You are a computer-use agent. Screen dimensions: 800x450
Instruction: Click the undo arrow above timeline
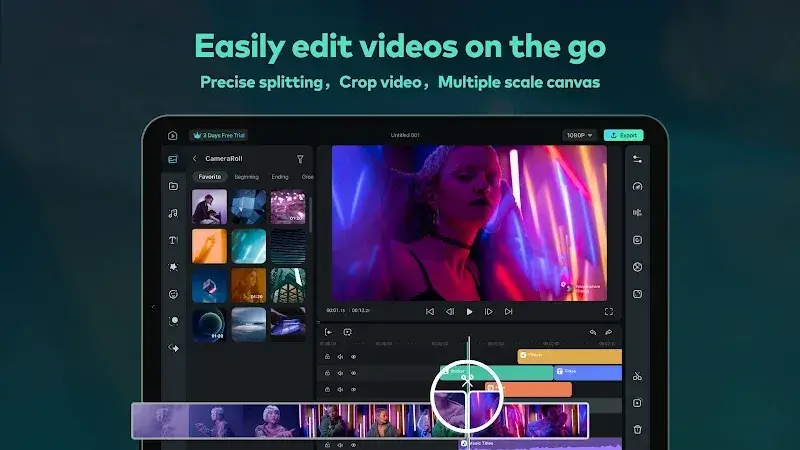pos(592,332)
